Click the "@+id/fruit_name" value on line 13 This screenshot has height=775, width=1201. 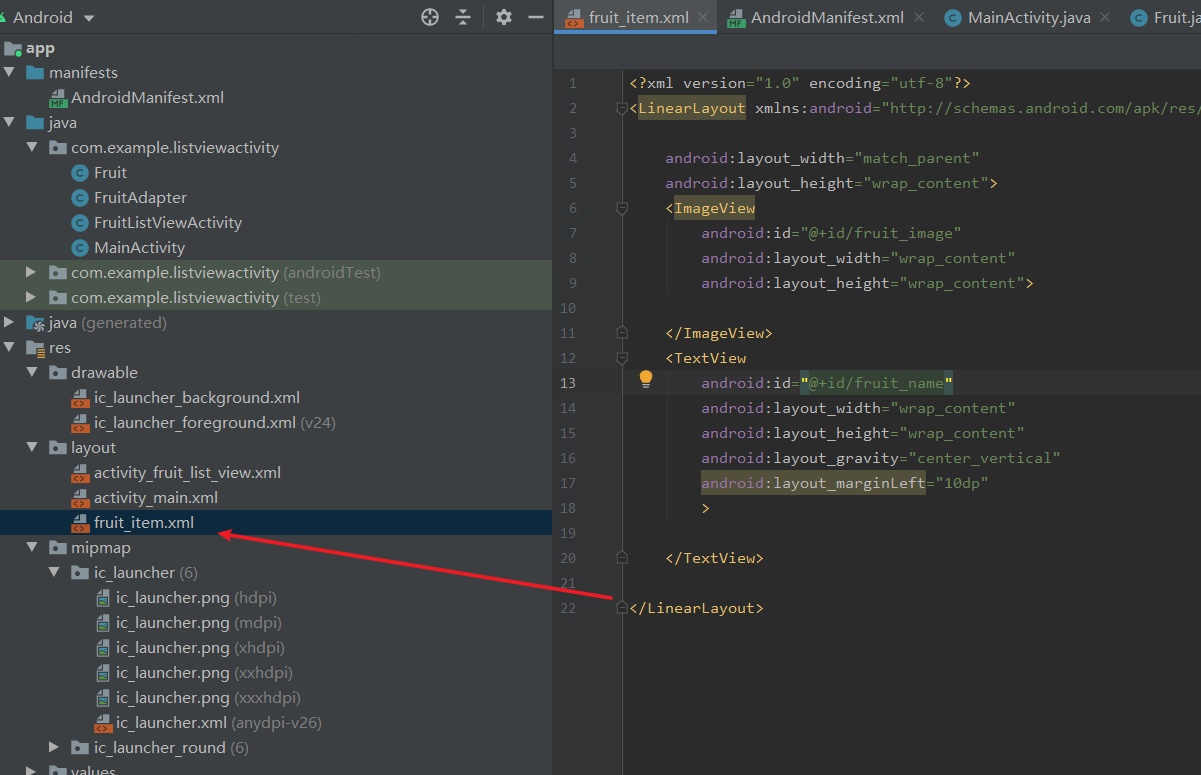tap(876, 383)
